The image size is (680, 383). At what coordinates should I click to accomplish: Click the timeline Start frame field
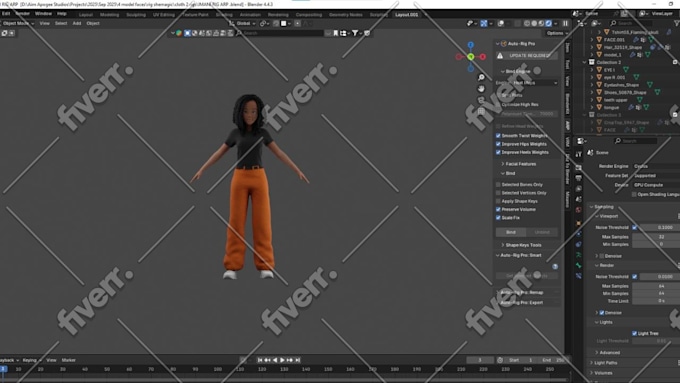click(521, 360)
